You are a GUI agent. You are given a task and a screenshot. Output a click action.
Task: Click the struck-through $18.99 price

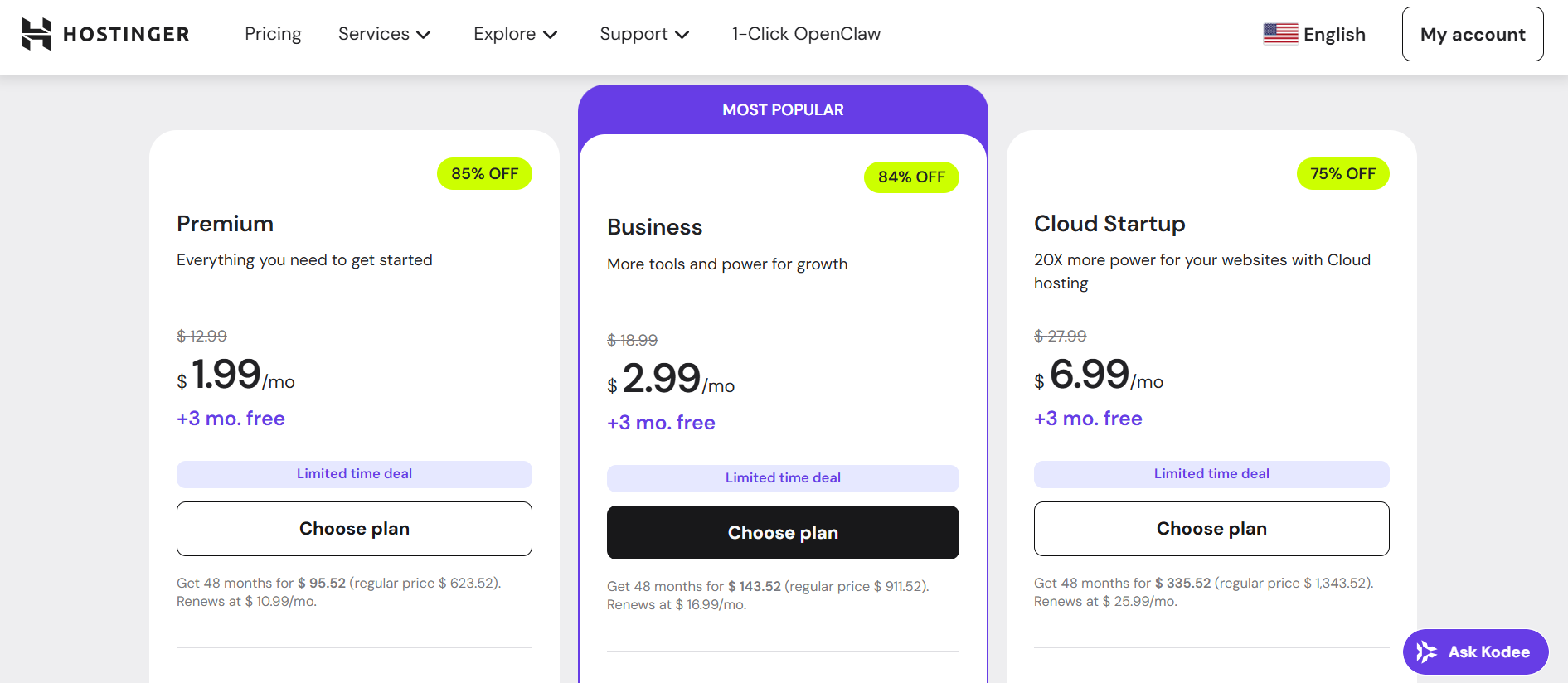[x=632, y=340]
